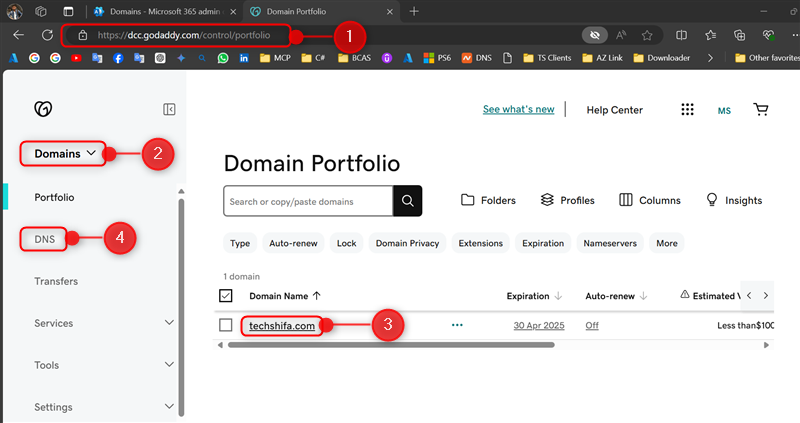This screenshot has width=800, height=423.
Task: Open the Domain Privacy filter
Action: point(407,243)
